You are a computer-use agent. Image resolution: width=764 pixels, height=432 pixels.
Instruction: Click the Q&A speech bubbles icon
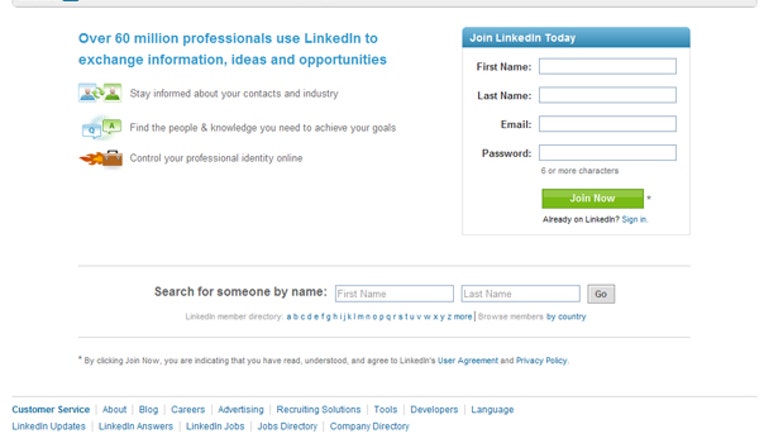pos(101,128)
